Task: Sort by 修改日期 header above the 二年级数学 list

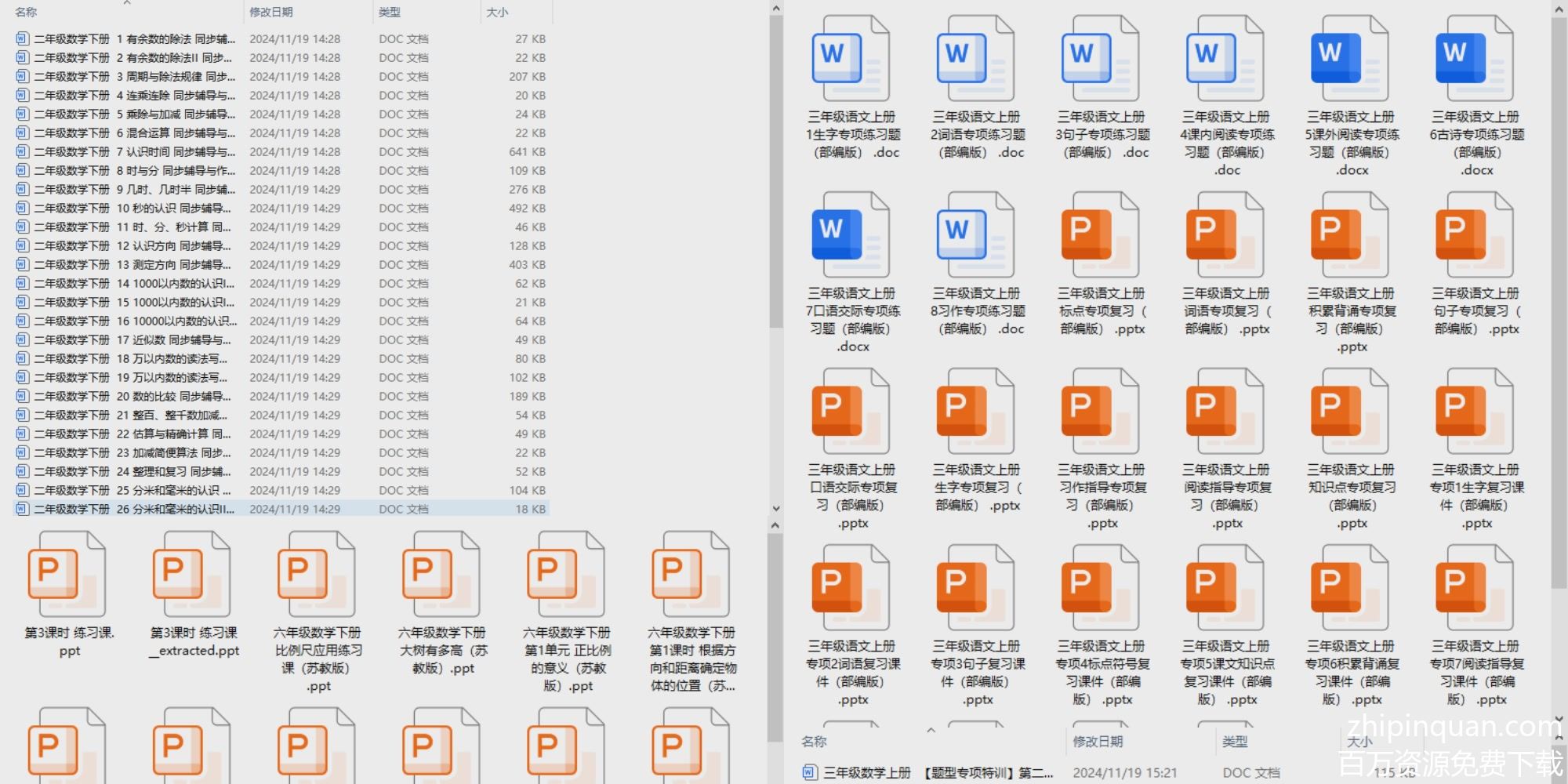Action: tap(271, 13)
